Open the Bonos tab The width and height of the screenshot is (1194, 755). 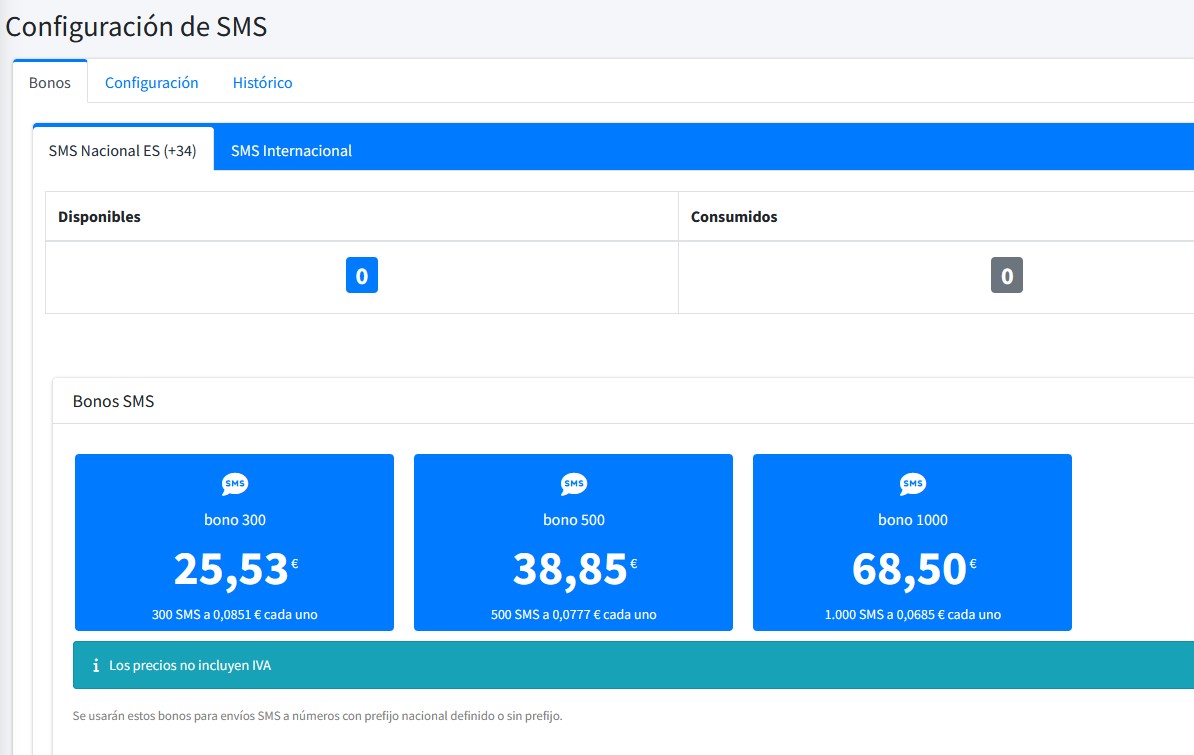point(50,82)
